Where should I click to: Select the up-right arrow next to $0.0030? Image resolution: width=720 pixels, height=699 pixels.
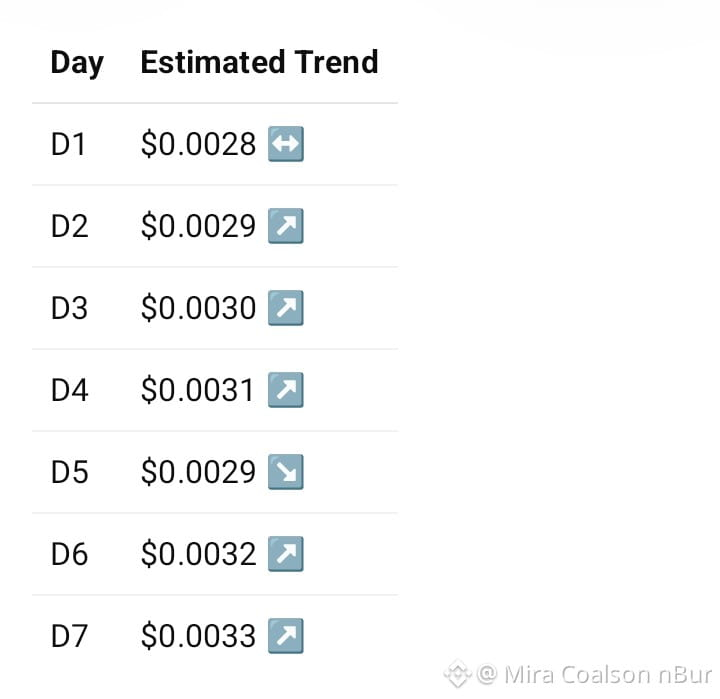pyautogui.click(x=286, y=308)
